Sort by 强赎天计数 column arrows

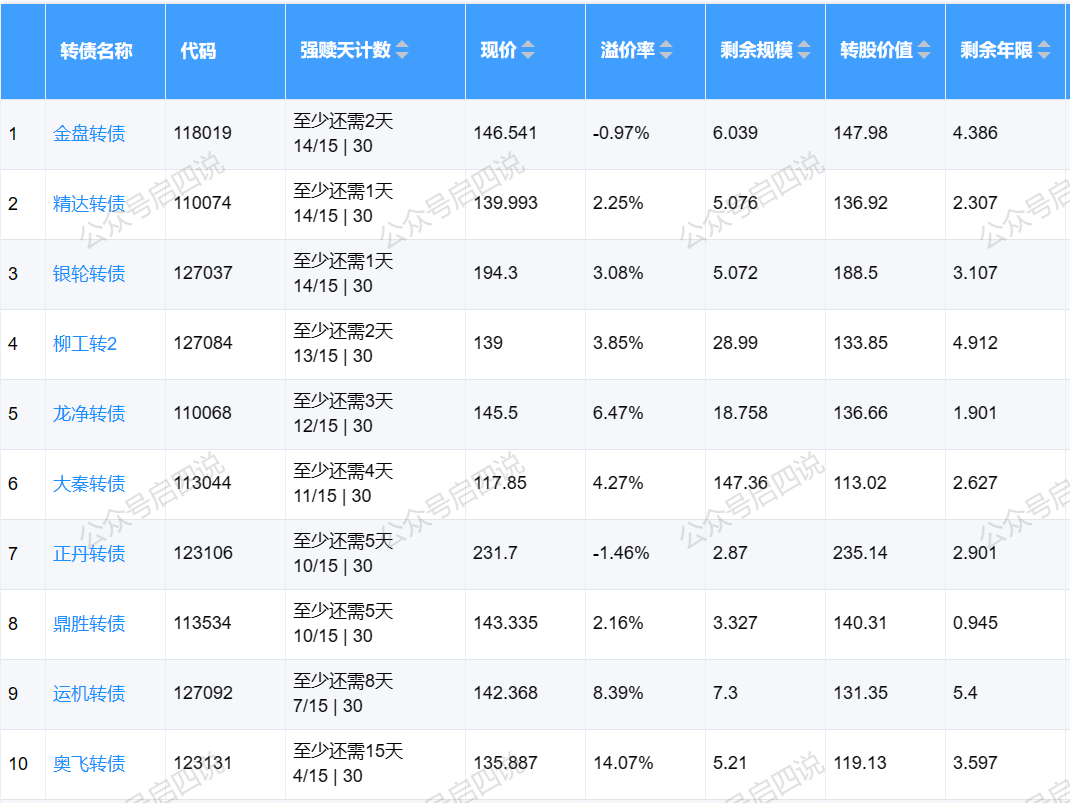(x=402, y=51)
